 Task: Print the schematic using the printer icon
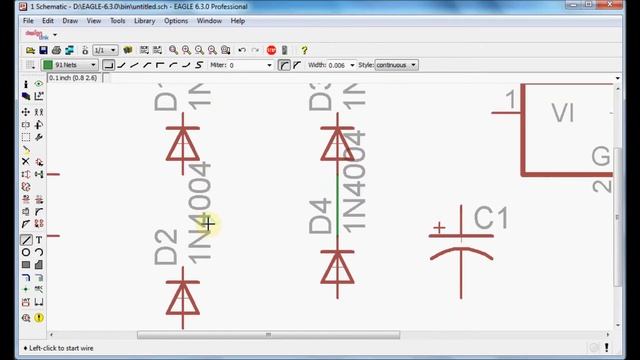pyautogui.click(x=56, y=50)
